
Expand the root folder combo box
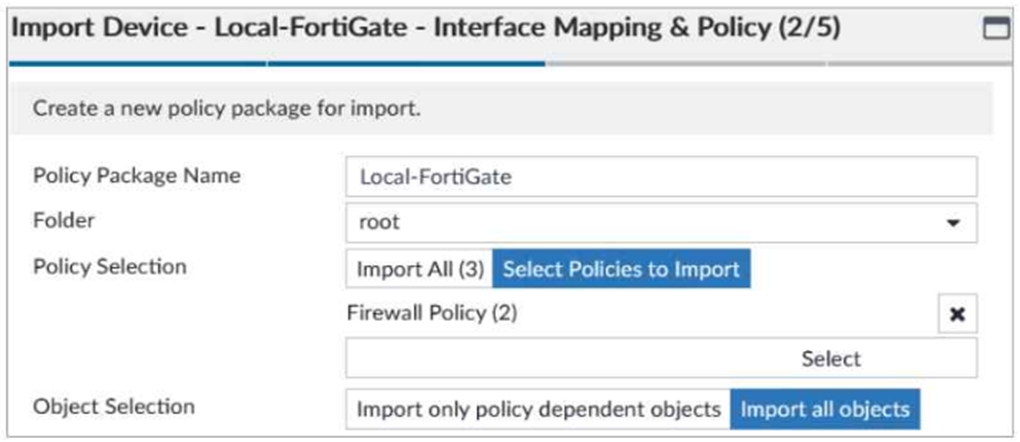pos(661,223)
